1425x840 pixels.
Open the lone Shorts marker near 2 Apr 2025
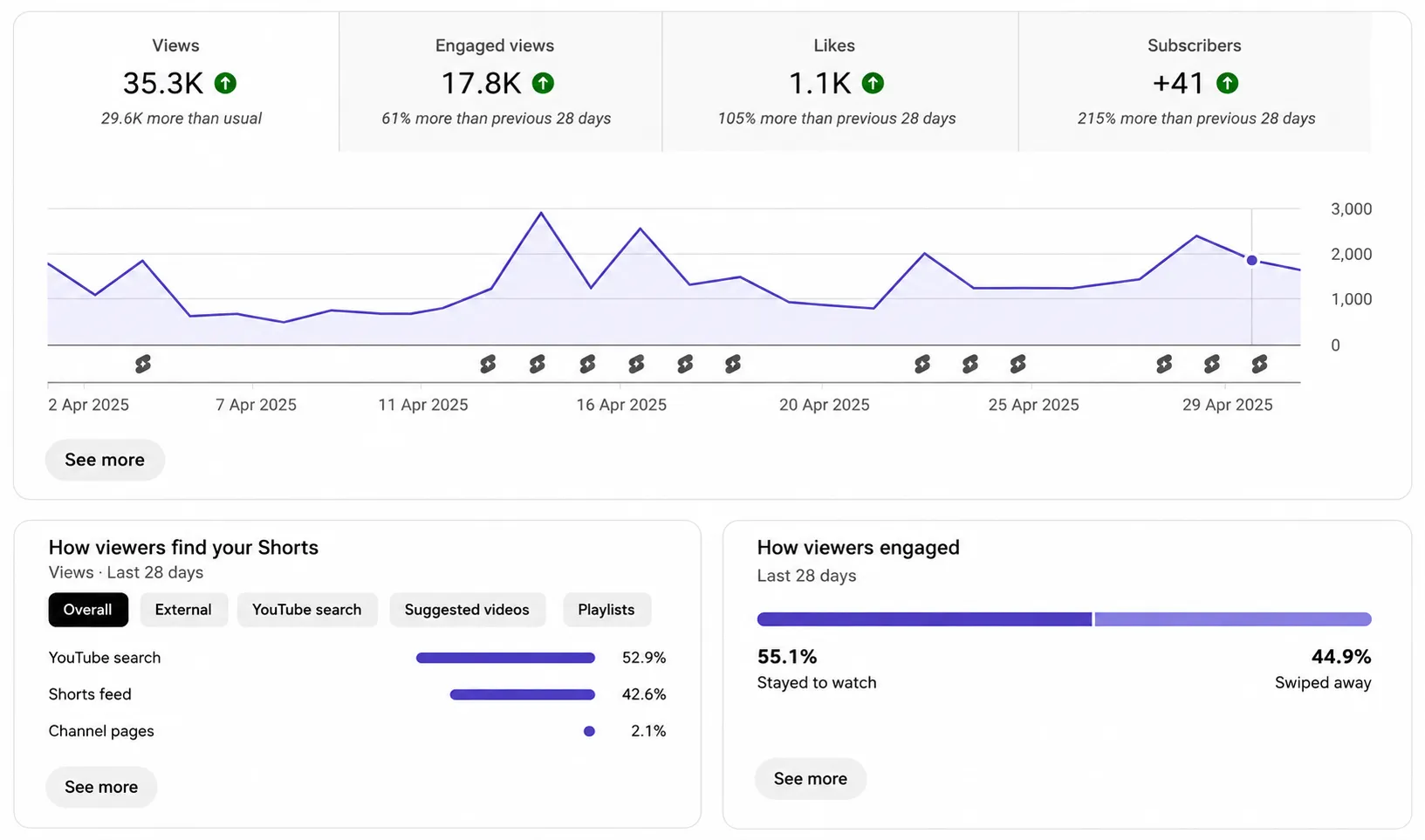tap(143, 364)
